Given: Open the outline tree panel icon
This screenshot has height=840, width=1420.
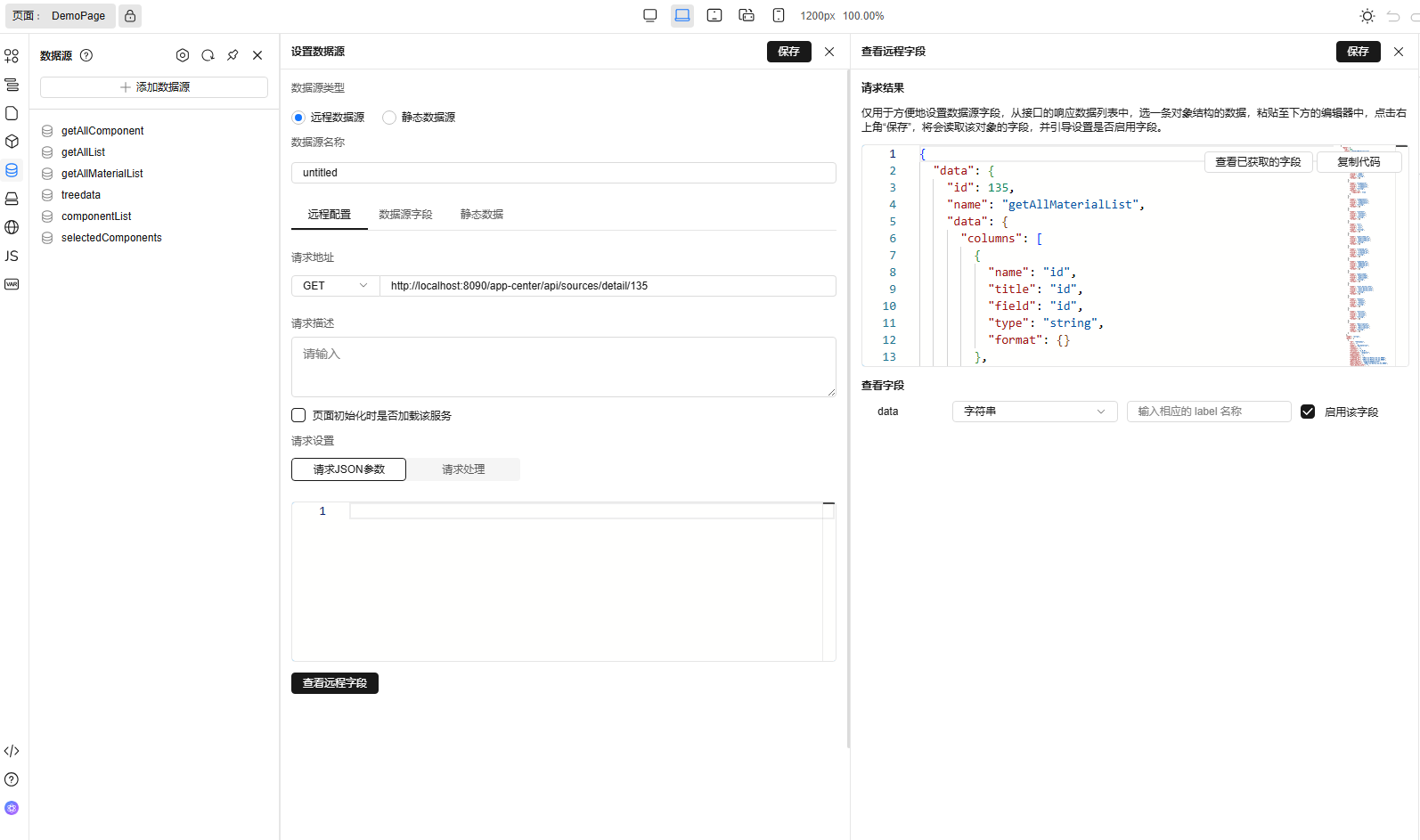Looking at the screenshot, I should tap(12, 85).
